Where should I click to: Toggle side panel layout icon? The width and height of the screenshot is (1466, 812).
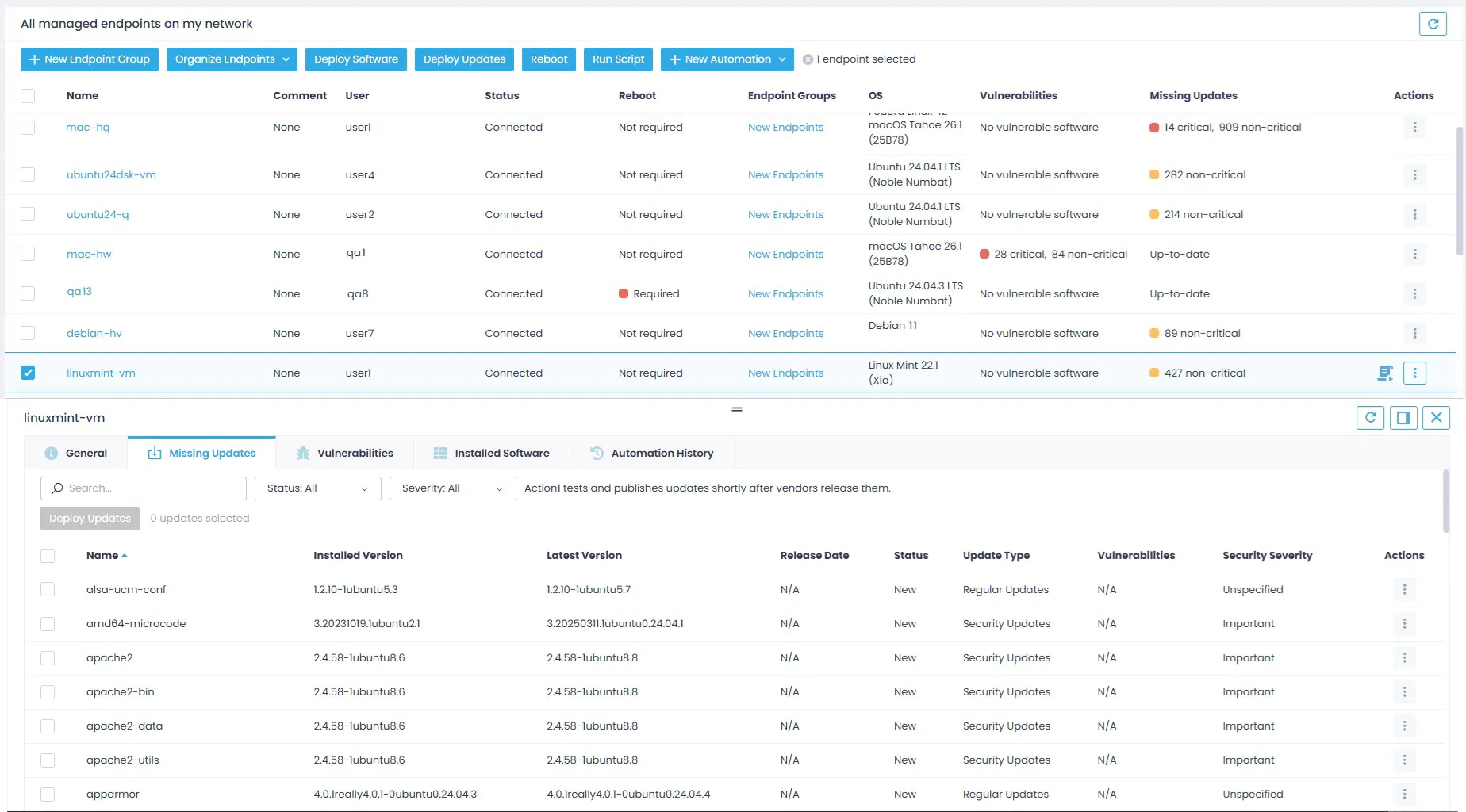coord(1403,418)
